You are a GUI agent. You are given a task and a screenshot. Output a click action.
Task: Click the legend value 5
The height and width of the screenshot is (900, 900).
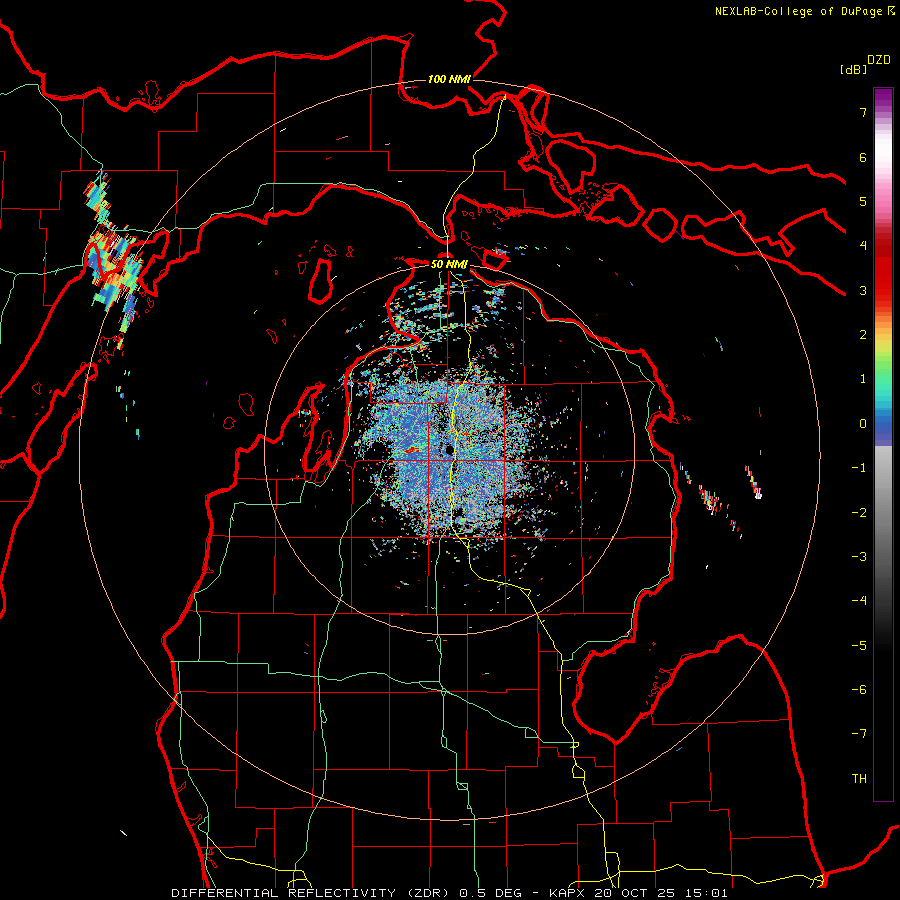coord(863,201)
